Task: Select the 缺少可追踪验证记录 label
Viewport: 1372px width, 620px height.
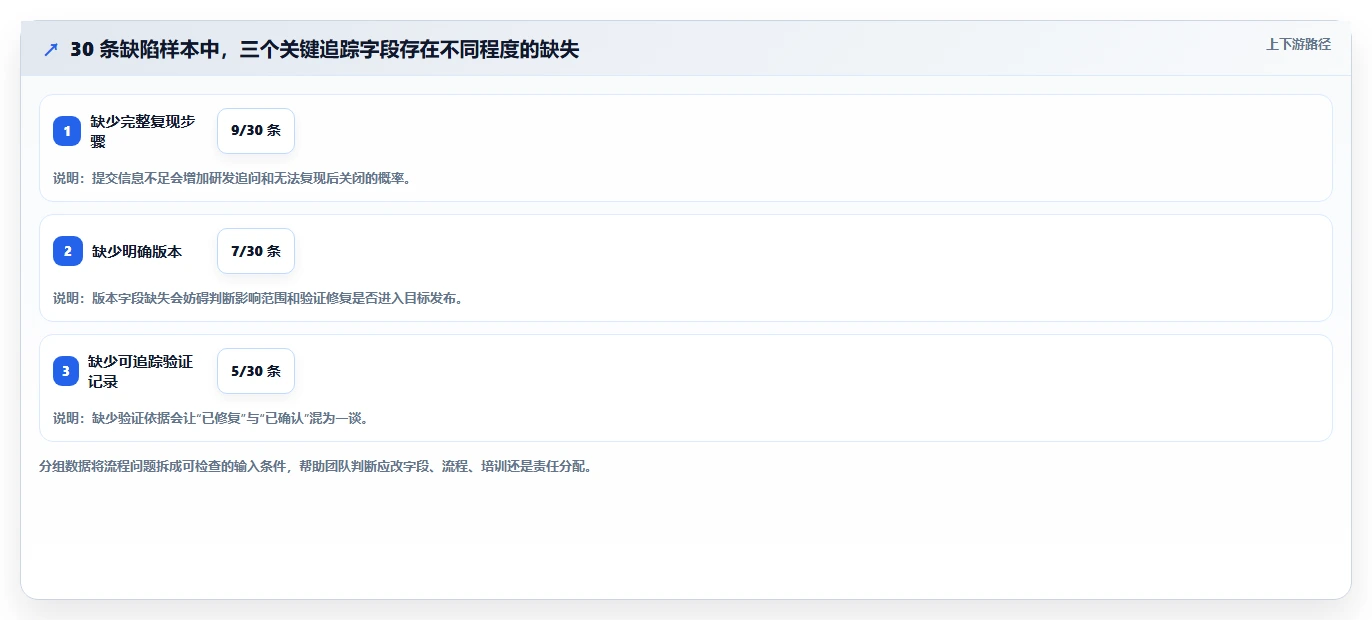Action: point(141,371)
